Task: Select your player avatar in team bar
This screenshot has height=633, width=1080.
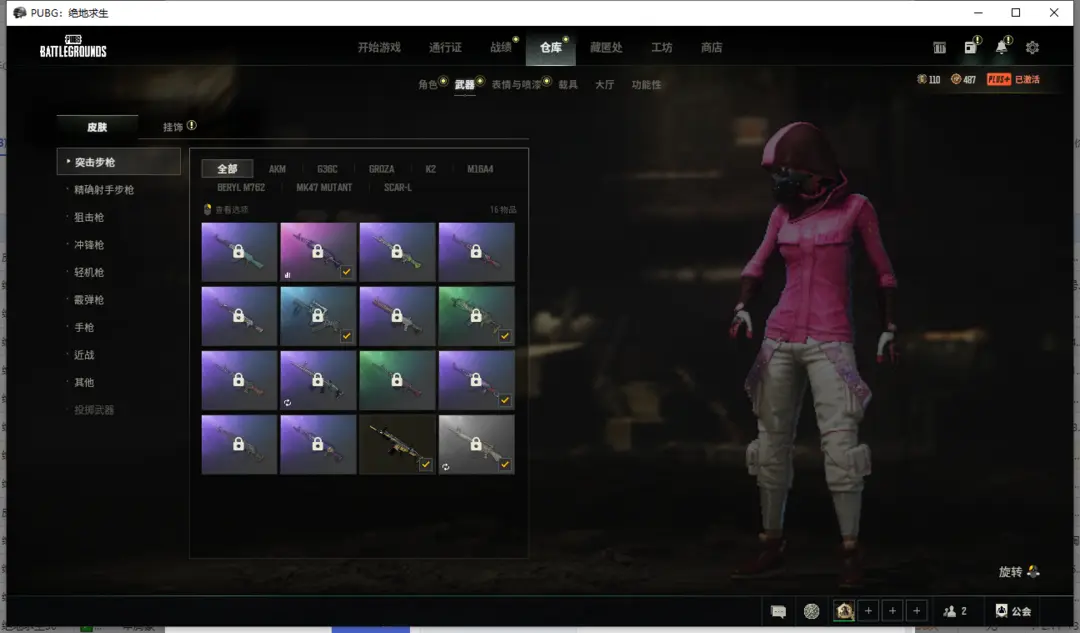Action: (x=844, y=611)
